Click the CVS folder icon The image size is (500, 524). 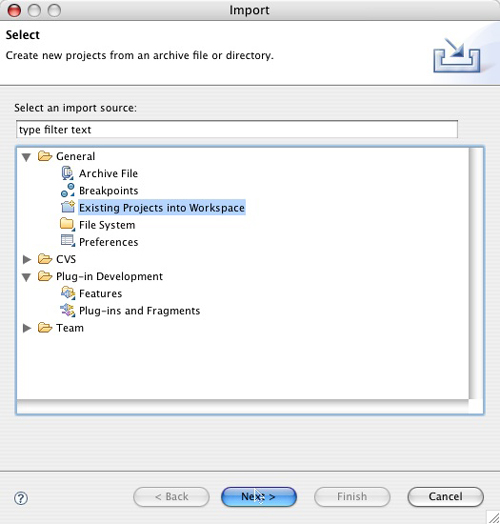45,259
